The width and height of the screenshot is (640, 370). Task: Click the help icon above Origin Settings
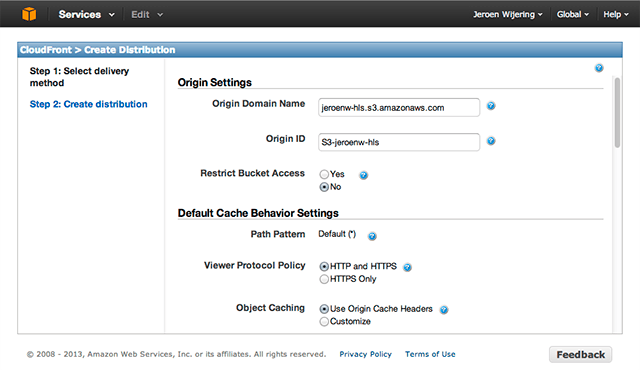[x=599, y=68]
